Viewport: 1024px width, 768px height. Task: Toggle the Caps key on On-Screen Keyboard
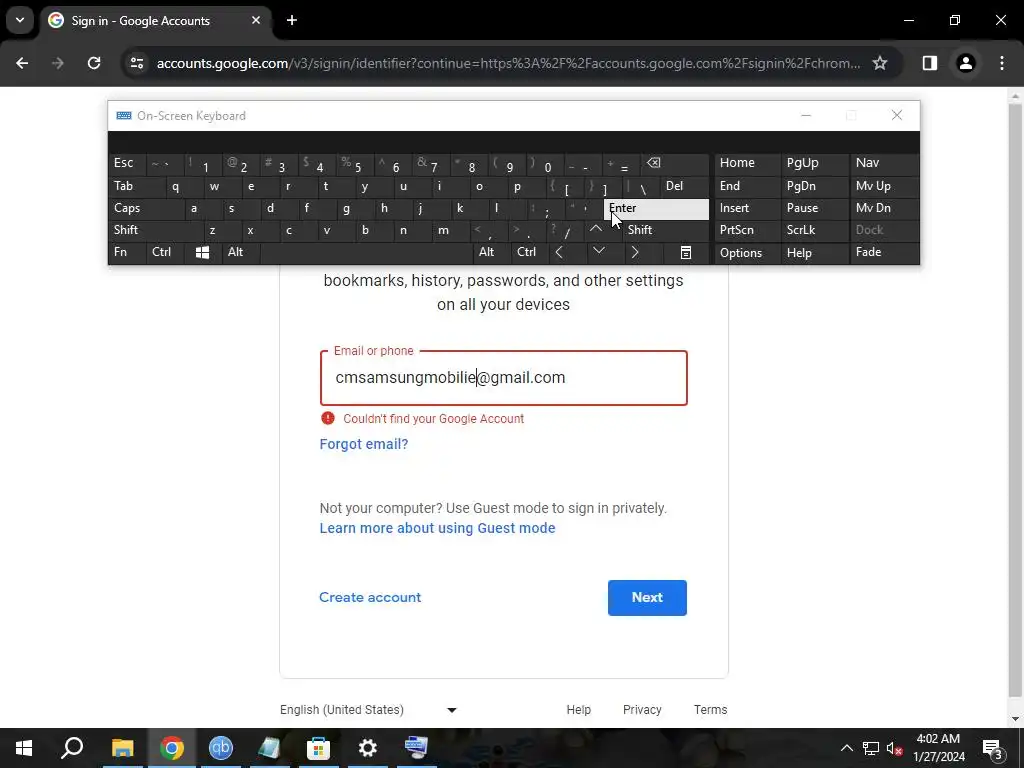click(x=146, y=208)
